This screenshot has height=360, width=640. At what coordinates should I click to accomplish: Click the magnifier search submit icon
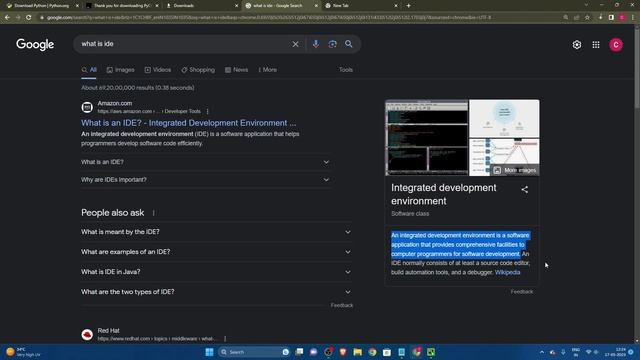pyautogui.click(x=349, y=44)
